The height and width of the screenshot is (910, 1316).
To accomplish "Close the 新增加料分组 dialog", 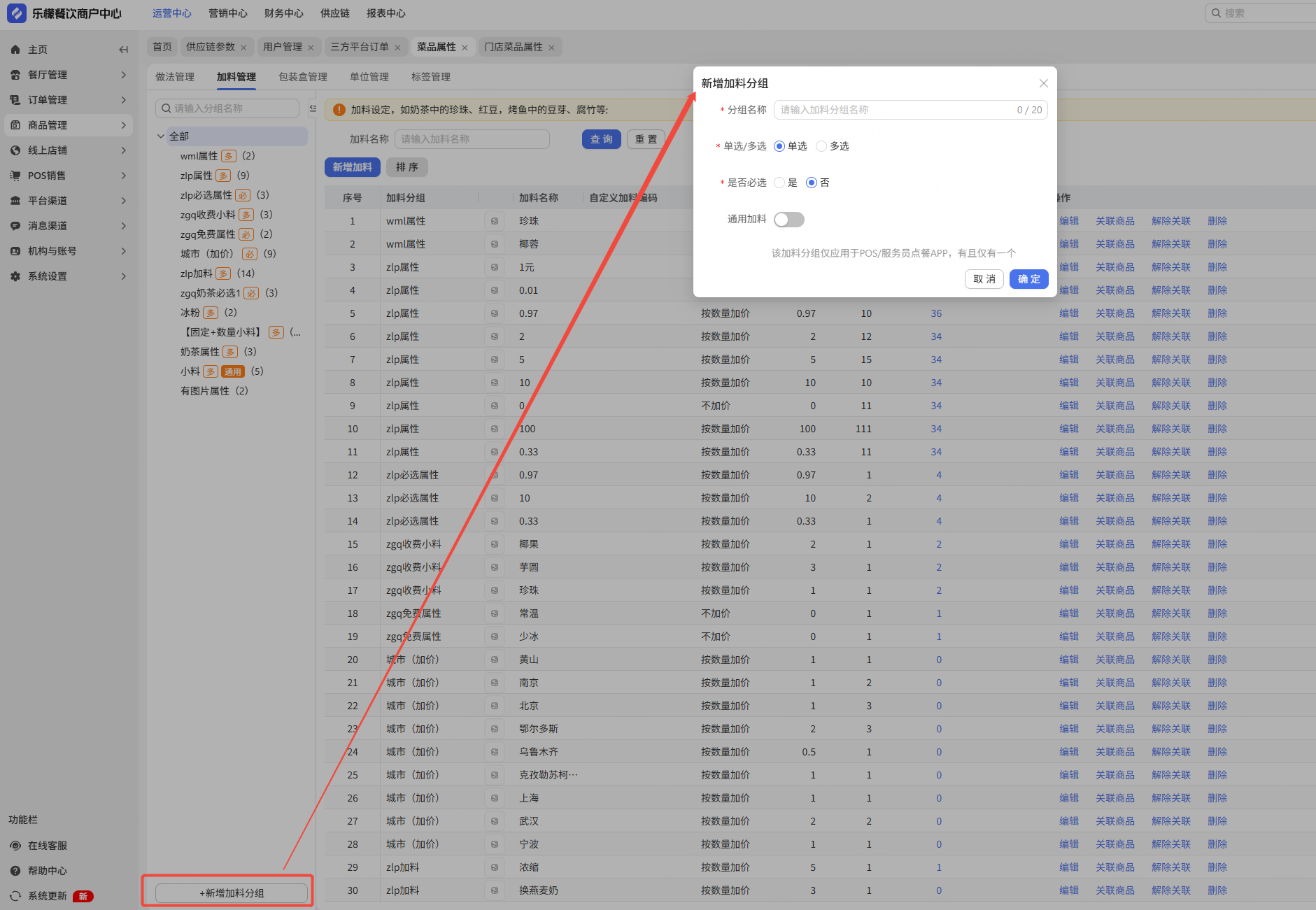I will pyautogui.click(x=1043, y=83).
